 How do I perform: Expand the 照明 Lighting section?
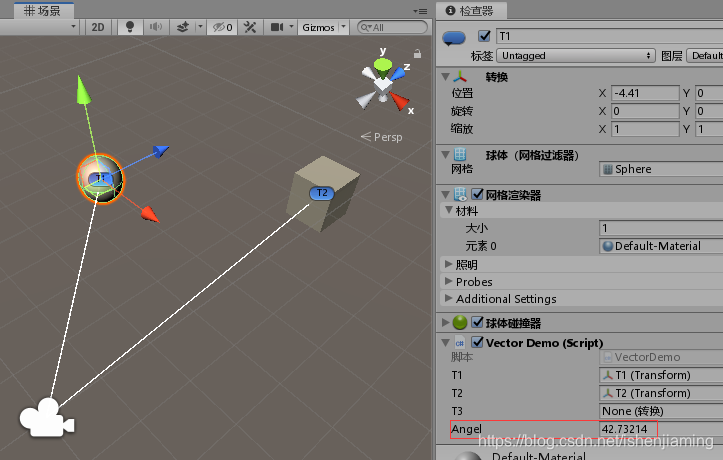point(448,264)
